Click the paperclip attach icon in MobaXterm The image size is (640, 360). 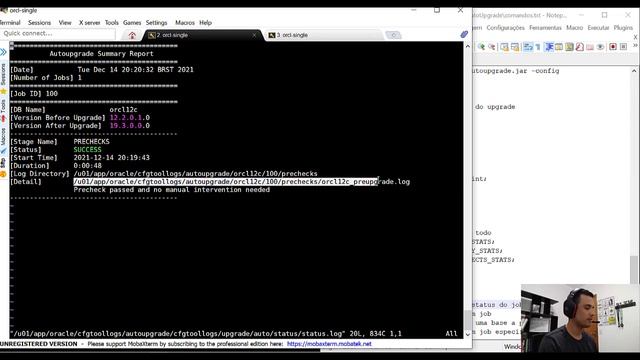click(x=464, y=35)
